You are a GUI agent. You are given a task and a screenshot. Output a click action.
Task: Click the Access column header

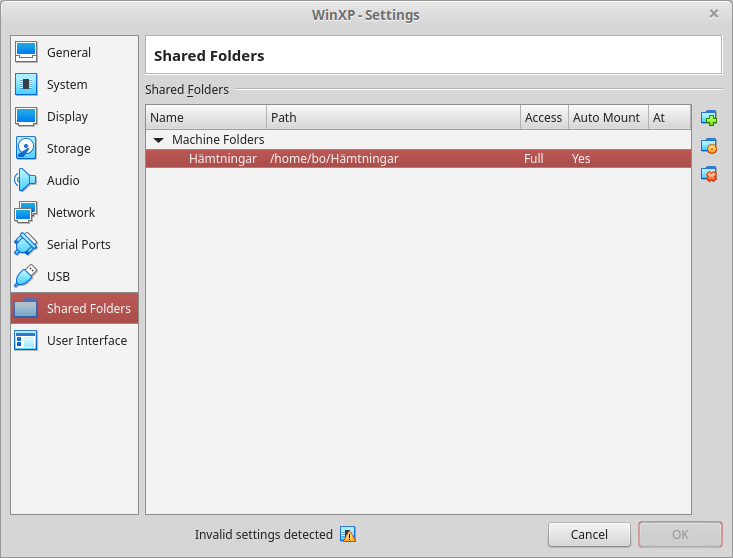545,117
